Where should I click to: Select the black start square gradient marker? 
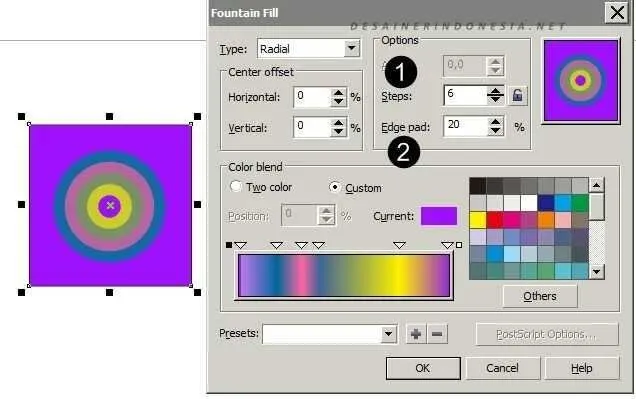pos(229,245)
